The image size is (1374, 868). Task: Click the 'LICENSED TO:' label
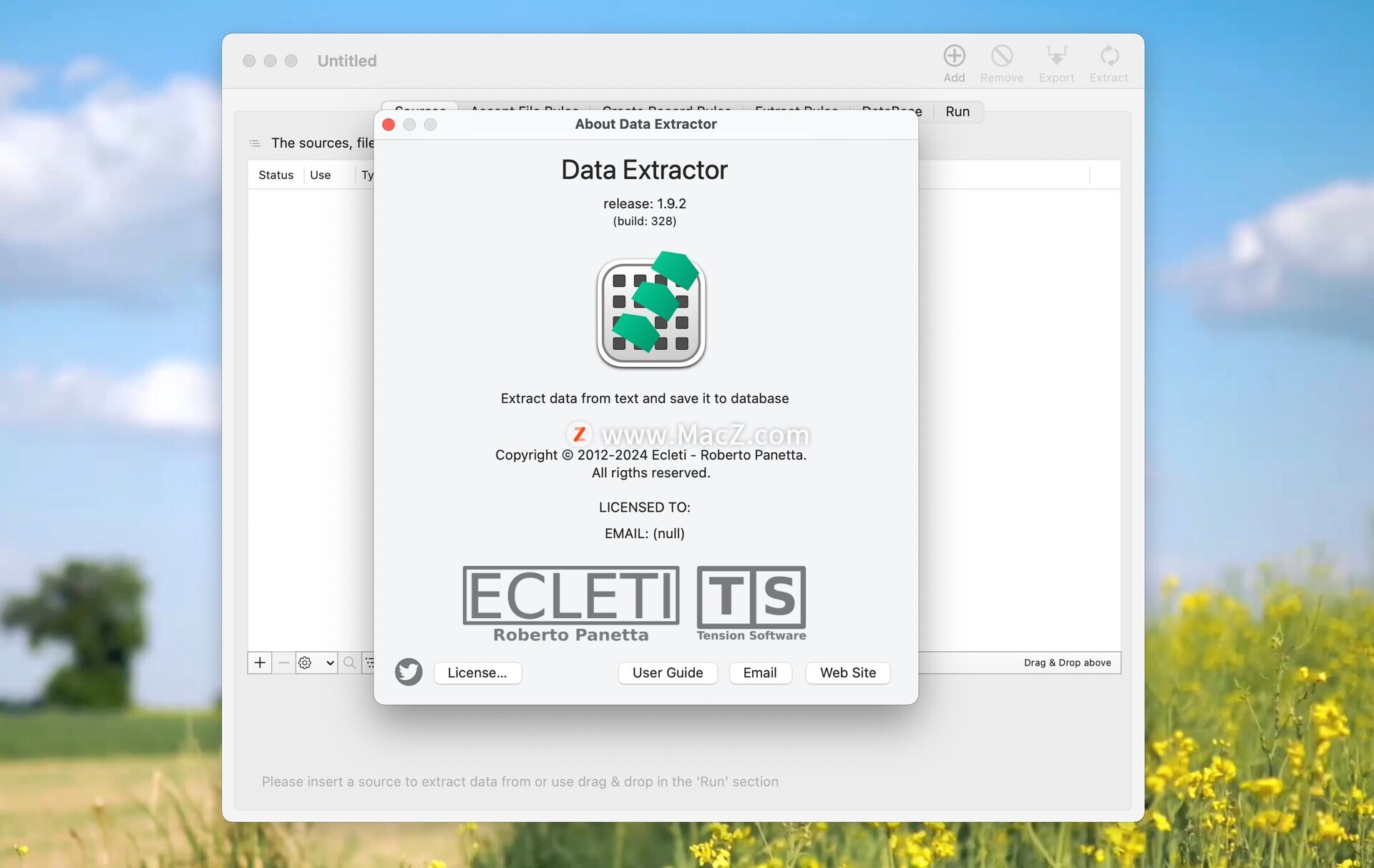[644, 507]
